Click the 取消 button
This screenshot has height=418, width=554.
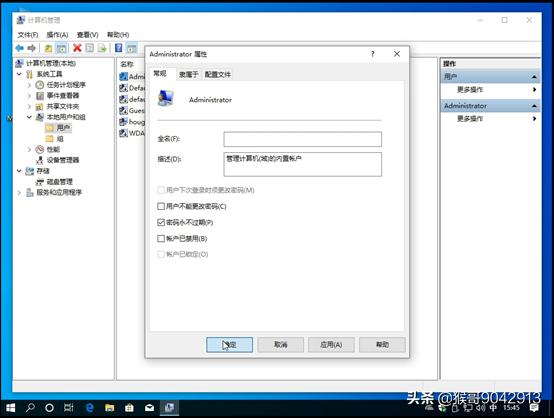281,345
